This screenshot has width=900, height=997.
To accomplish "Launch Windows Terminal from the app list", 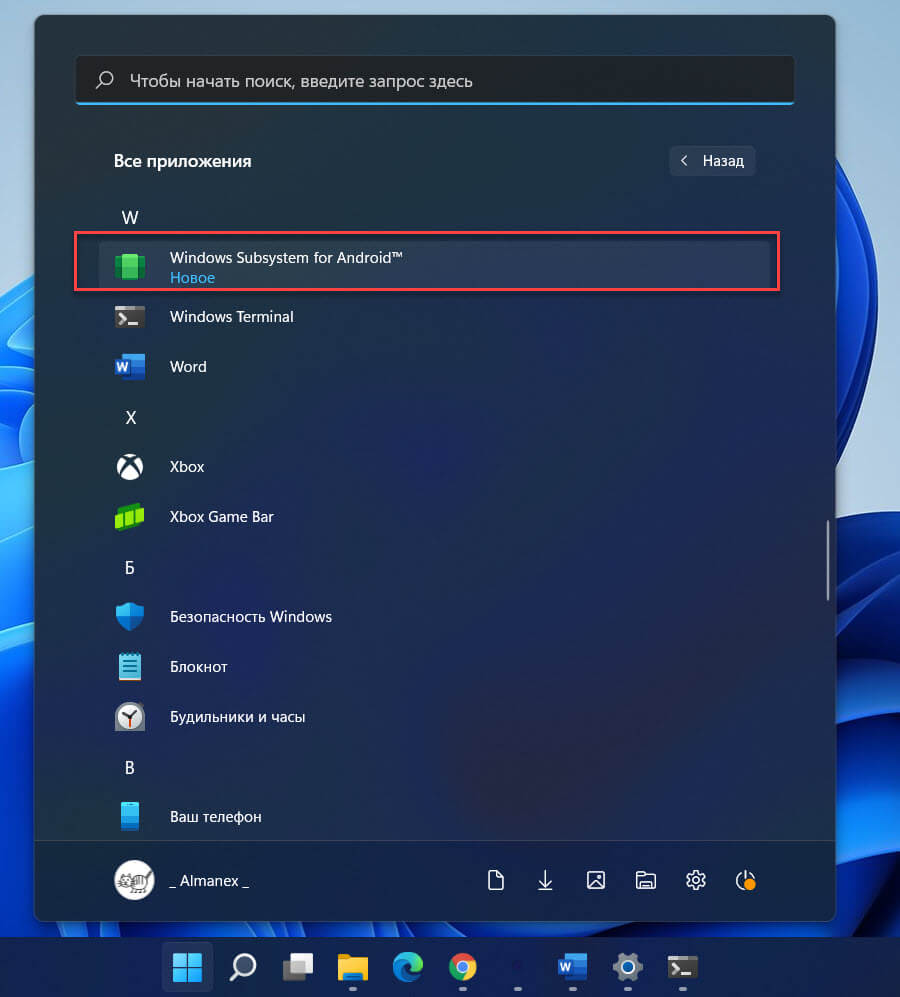I will [434, 317].
